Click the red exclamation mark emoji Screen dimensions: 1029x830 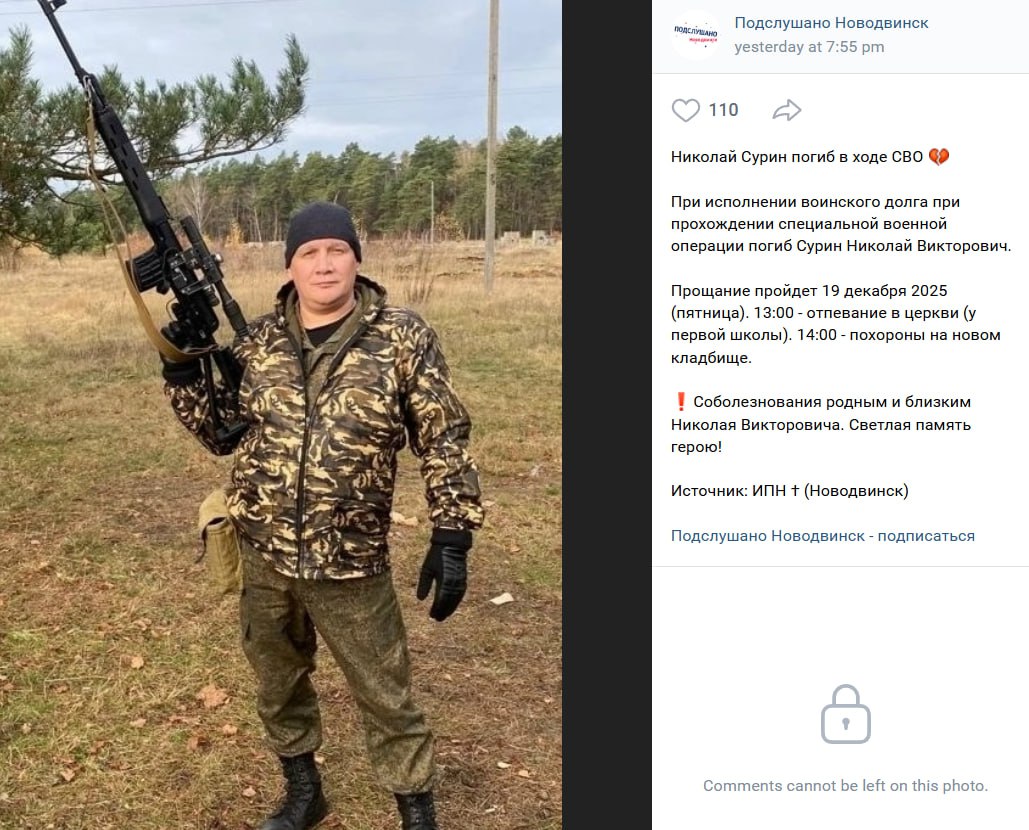point(681,402)
